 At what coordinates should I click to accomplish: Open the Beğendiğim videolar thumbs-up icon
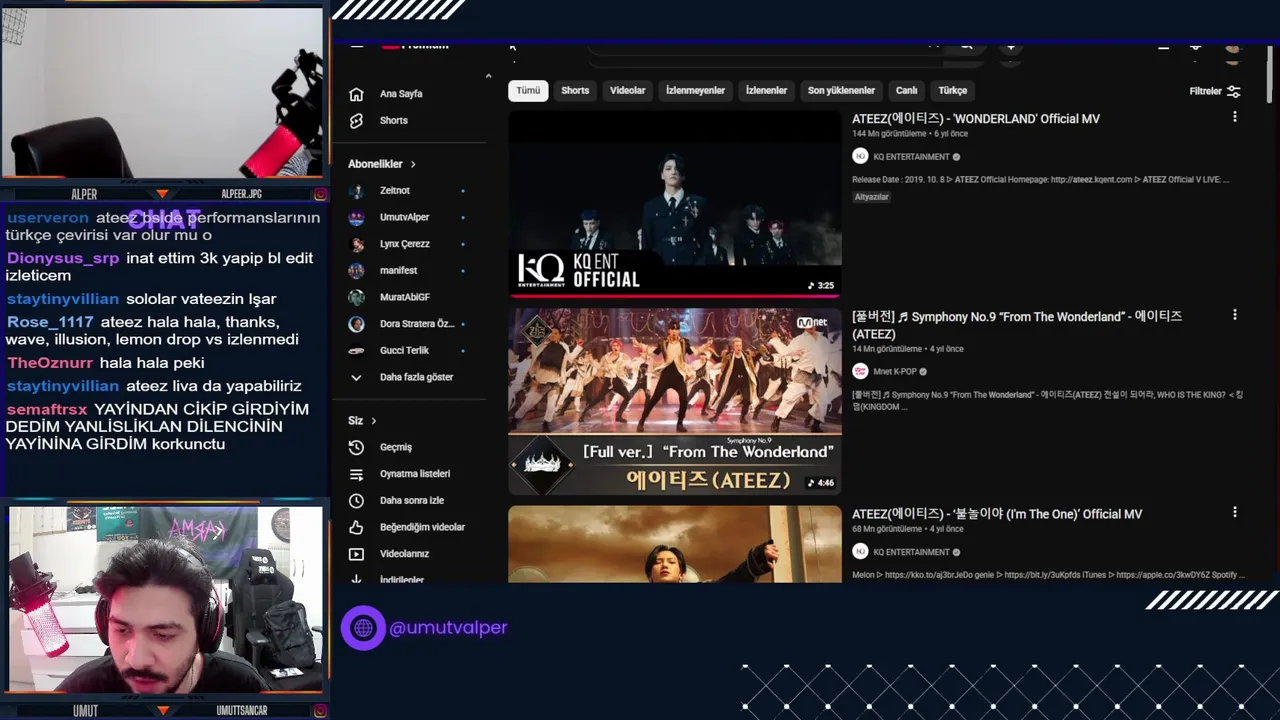356,527
